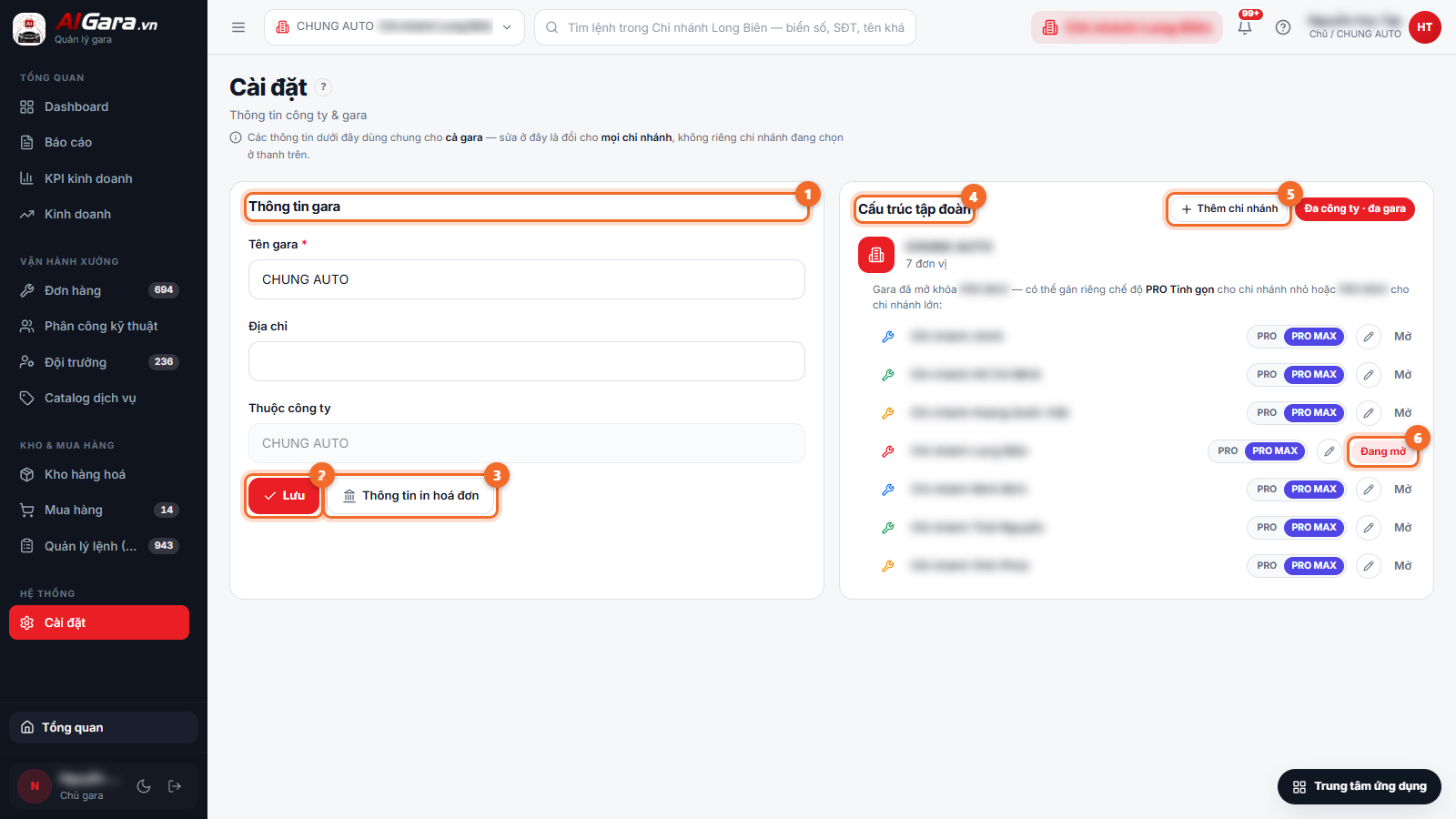Click the HT user avatar
Screen dimensions: 1456x819
tap(1424, 27)
